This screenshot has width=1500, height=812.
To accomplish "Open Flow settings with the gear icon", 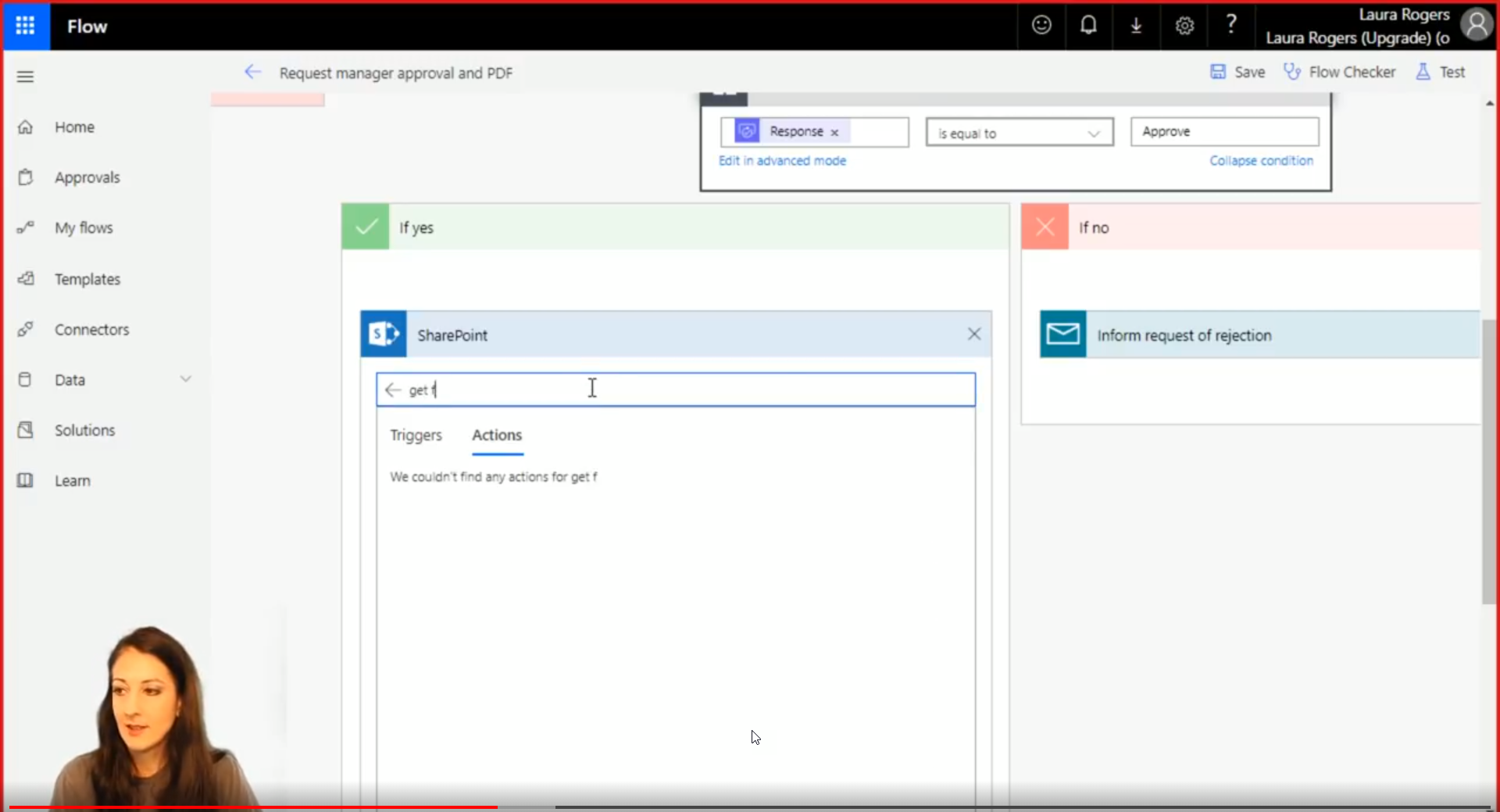I will (x=1184, y=26).
